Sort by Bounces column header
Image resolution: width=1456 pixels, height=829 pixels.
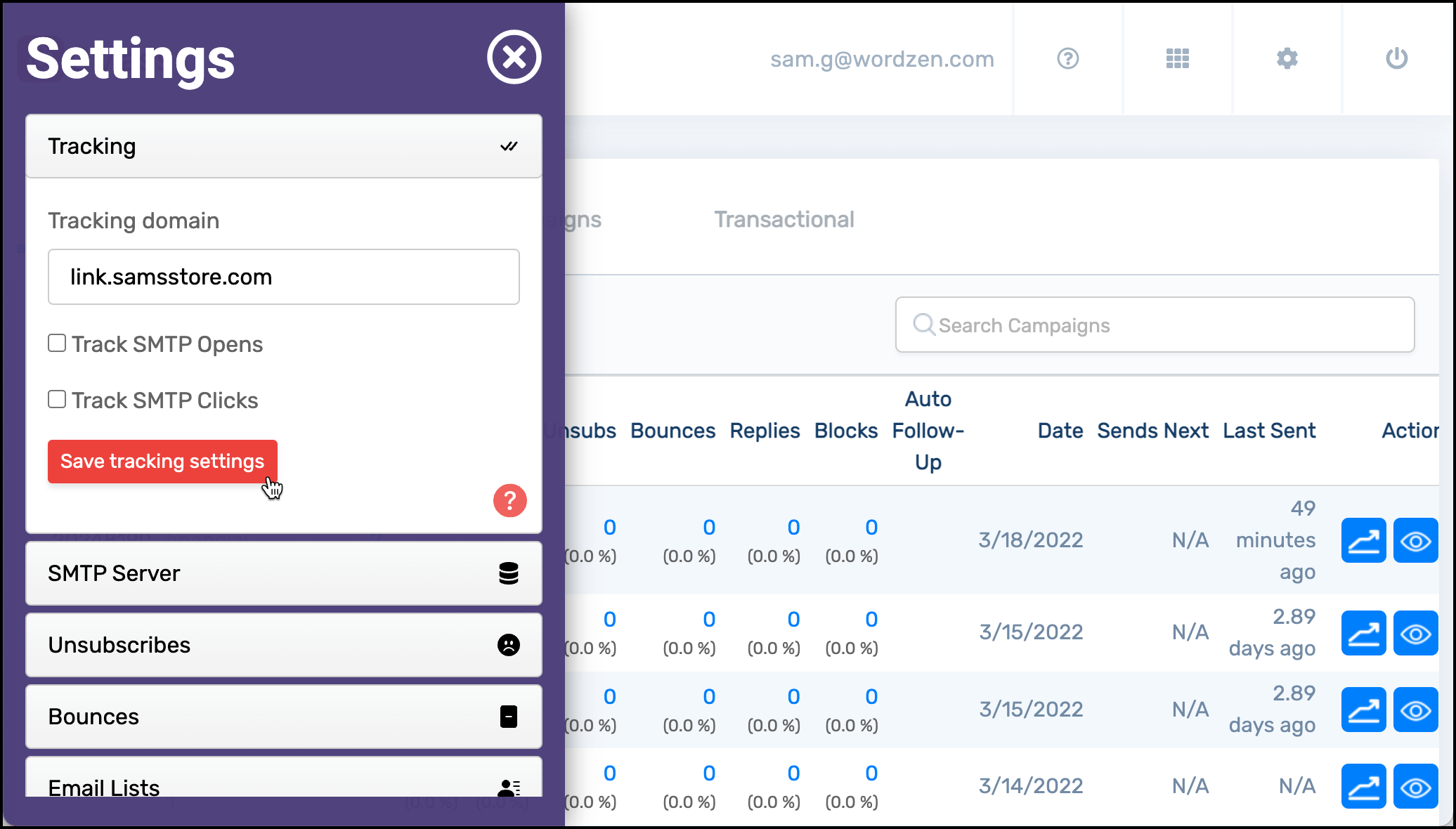[x=672, y=431]
